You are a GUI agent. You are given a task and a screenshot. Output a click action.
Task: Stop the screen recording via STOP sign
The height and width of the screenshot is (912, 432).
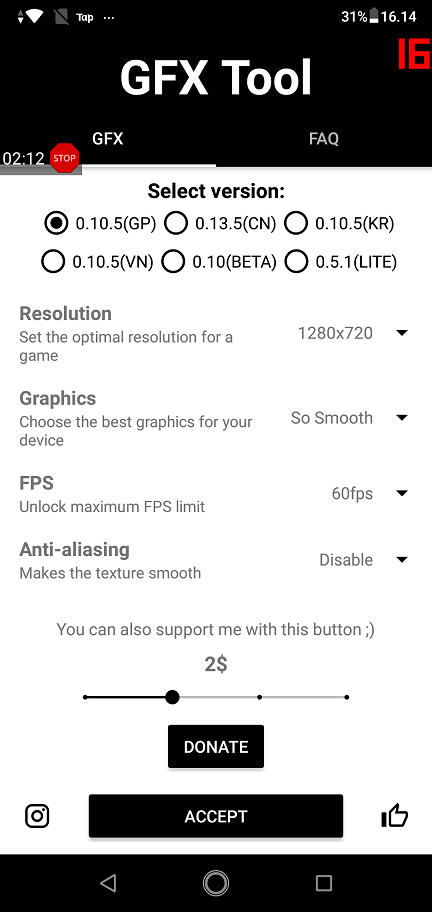click(x=65, y=158)
